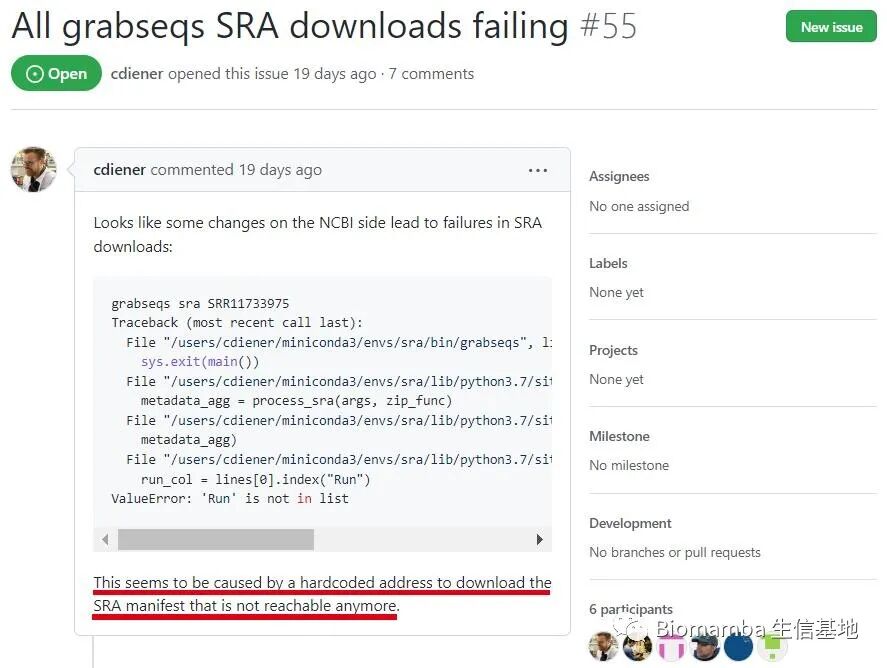
Task: Open cdiener profile link in issue header
Action: point(137,74)
